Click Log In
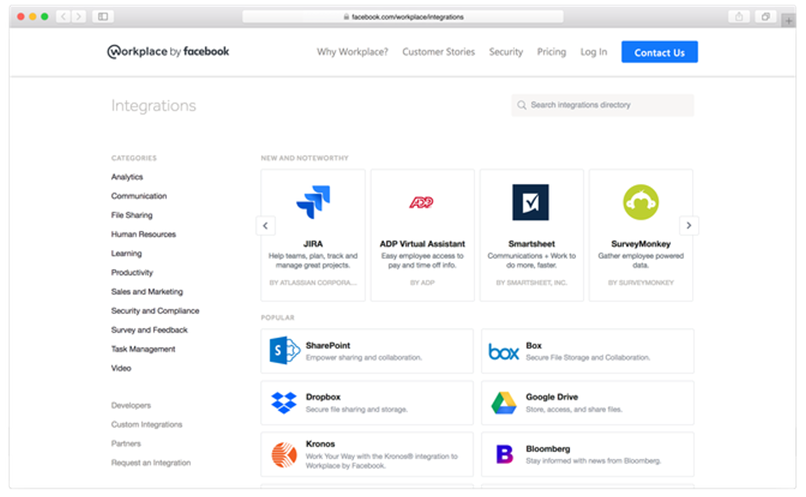Viewport: 806px width, 497px height. click(594, 52)
